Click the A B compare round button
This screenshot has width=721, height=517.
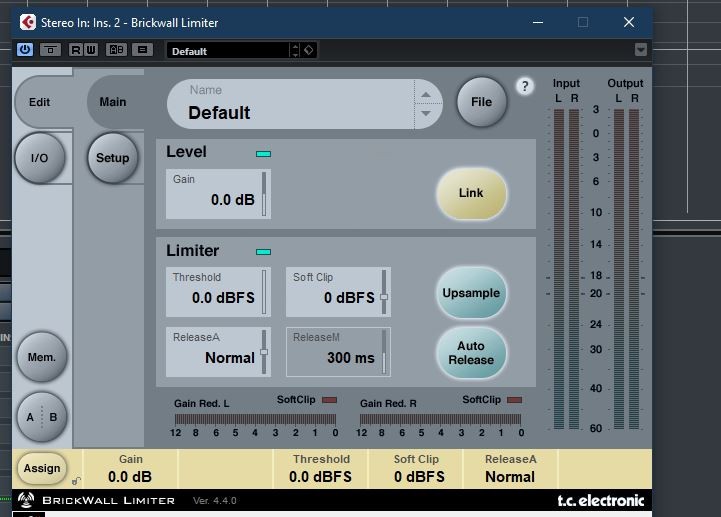click(x=41, y=417)
